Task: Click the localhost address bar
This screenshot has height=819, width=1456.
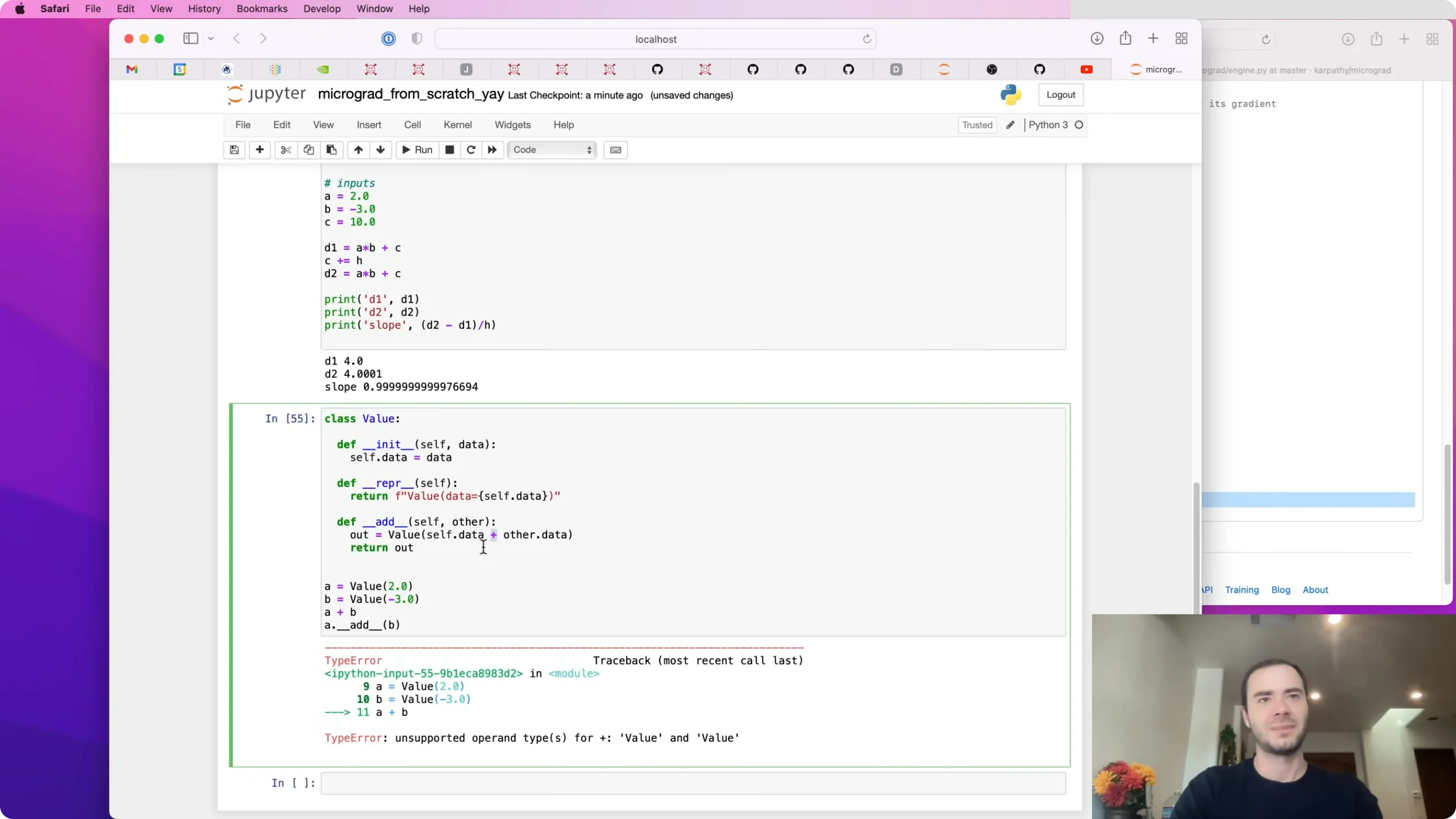Action: point(655,39)
